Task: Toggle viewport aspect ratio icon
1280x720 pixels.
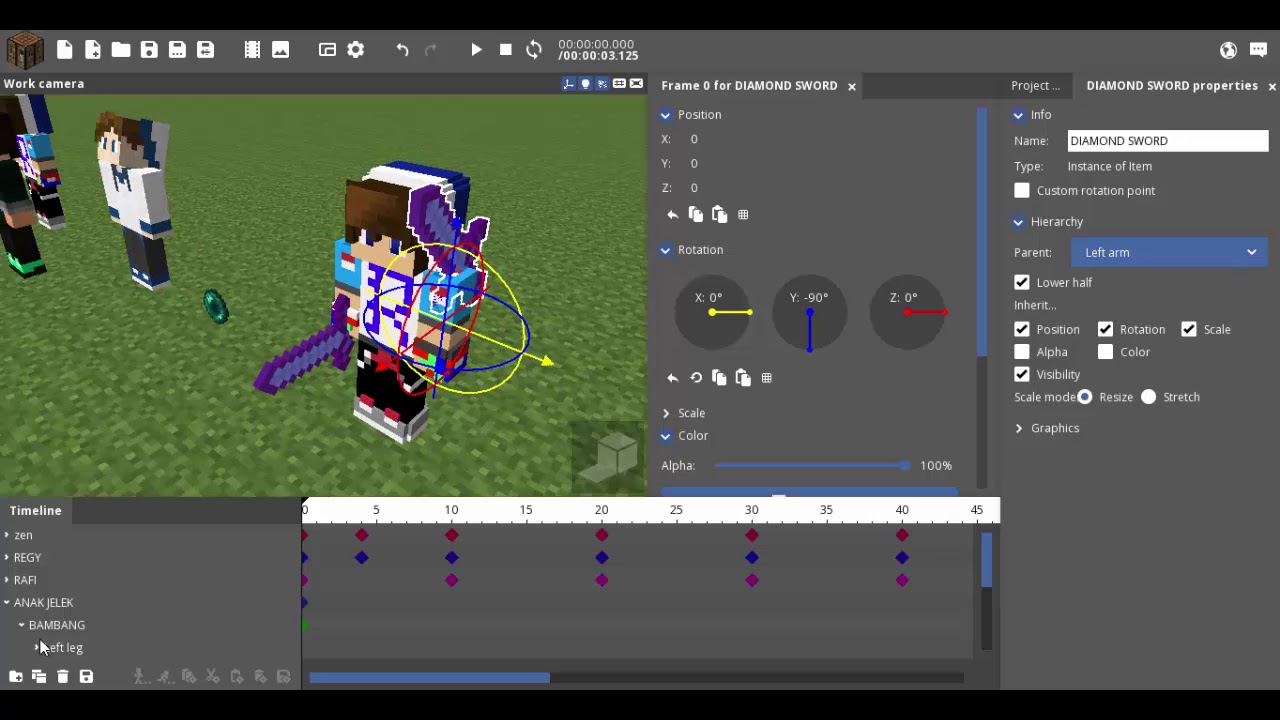Action: [x=636, y=84]
